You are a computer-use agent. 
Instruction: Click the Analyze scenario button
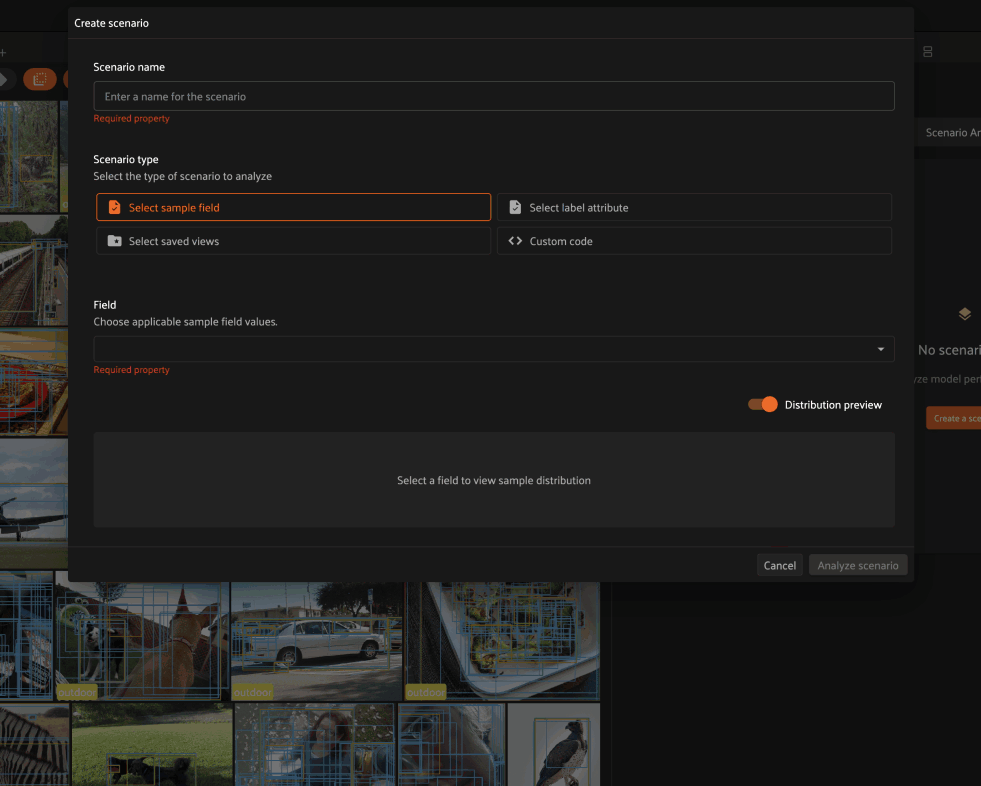[x=858, y=565]
